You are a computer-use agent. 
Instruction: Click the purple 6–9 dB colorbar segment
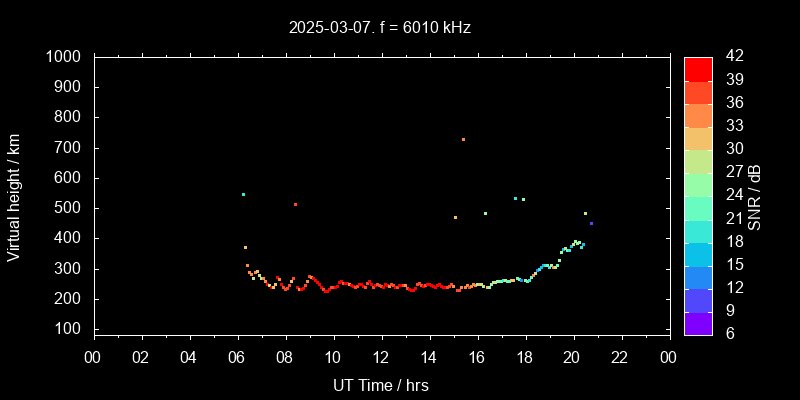coord(698,323)
